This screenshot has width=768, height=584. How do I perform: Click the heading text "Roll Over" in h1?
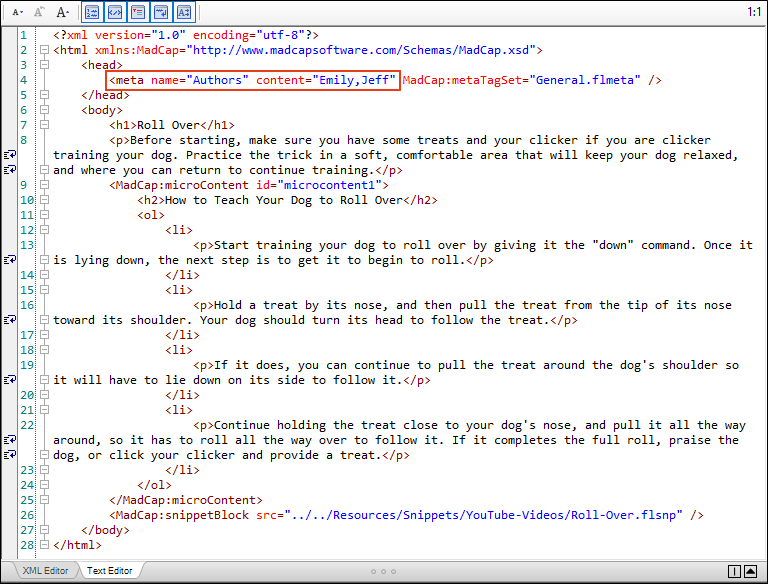pos(168,125)
